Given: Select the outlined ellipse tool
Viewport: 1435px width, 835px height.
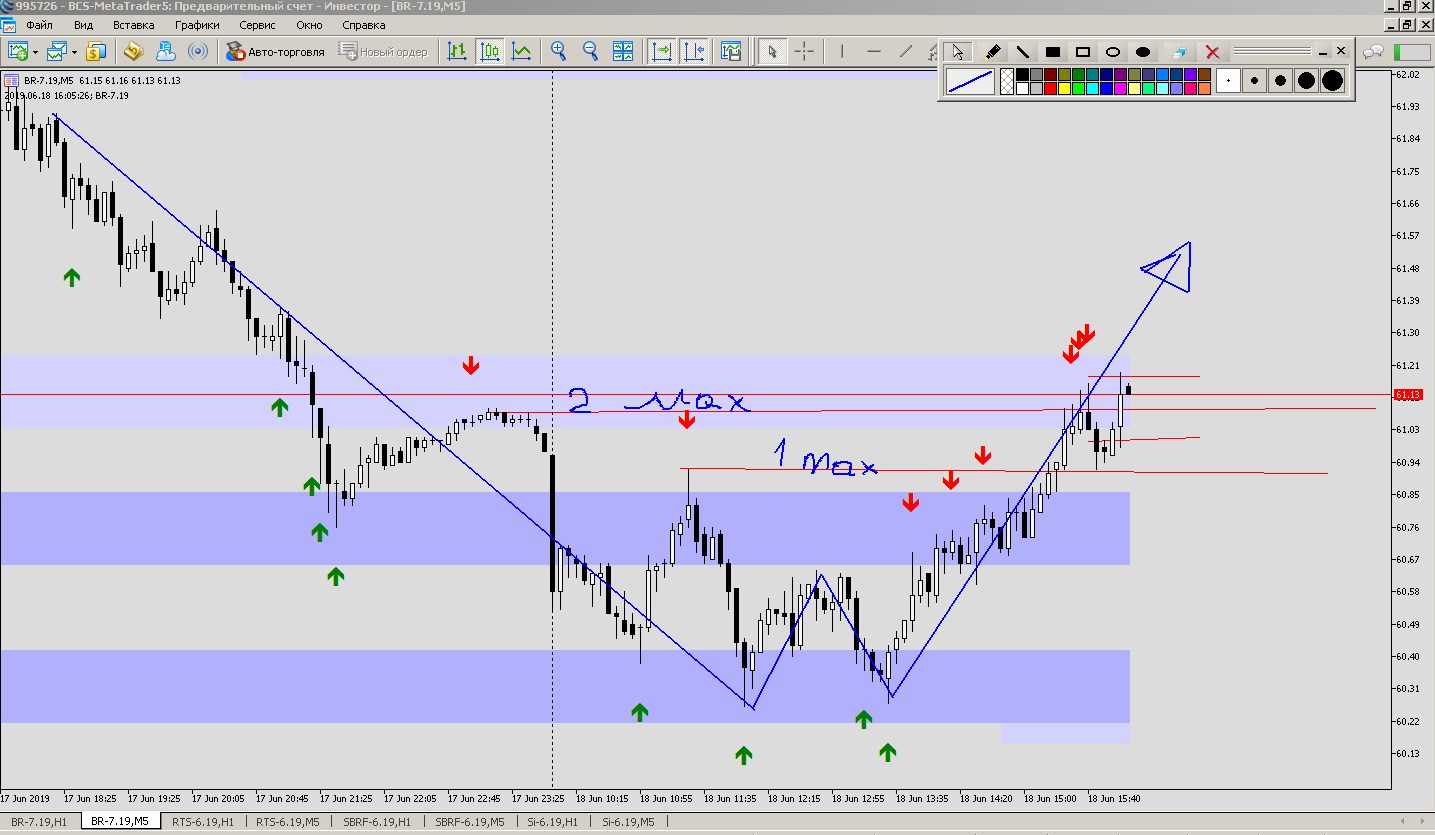Looking at the screenshot, I should (1112, 51).
